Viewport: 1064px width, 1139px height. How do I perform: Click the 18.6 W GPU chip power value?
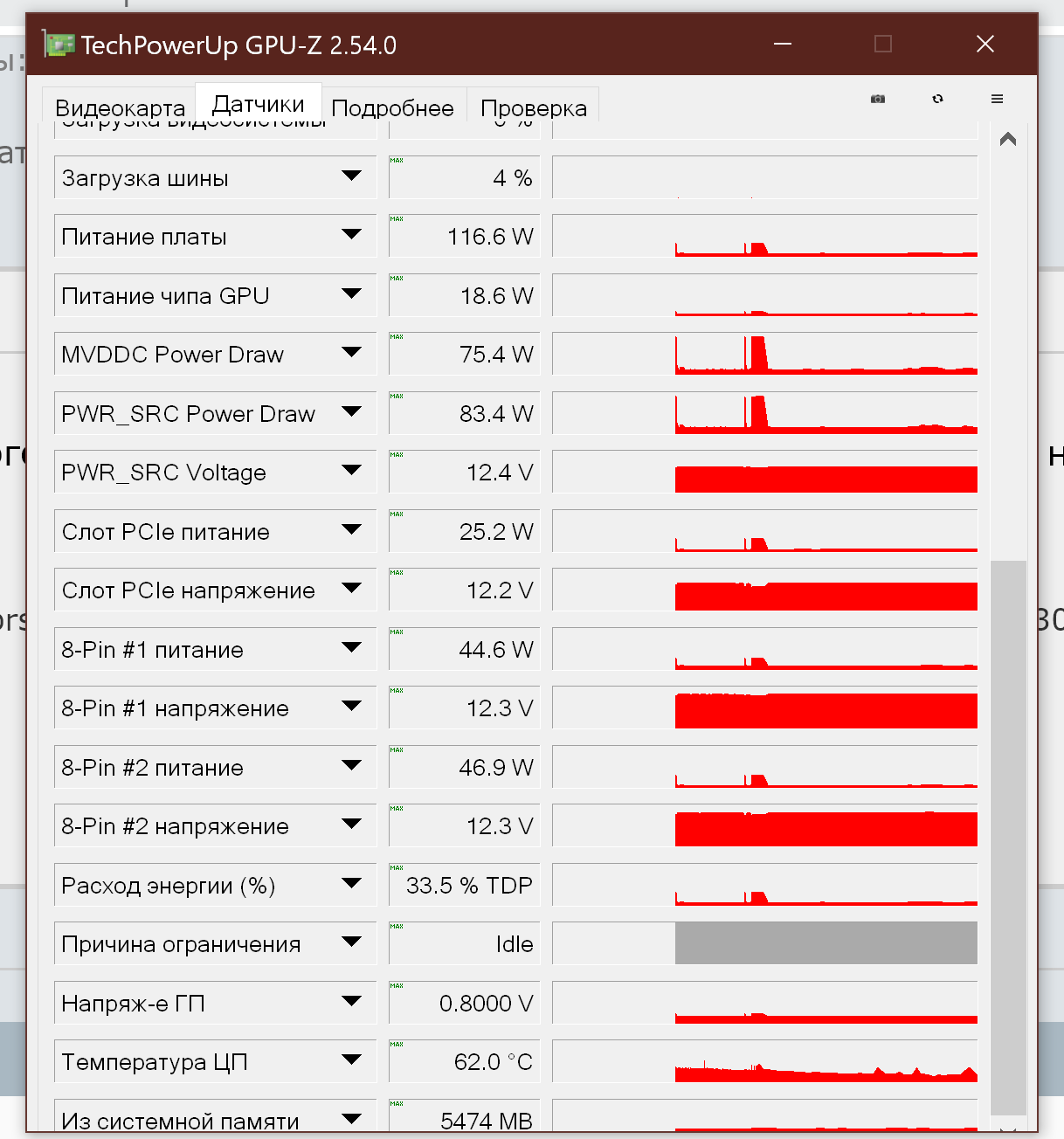[465, 295]
